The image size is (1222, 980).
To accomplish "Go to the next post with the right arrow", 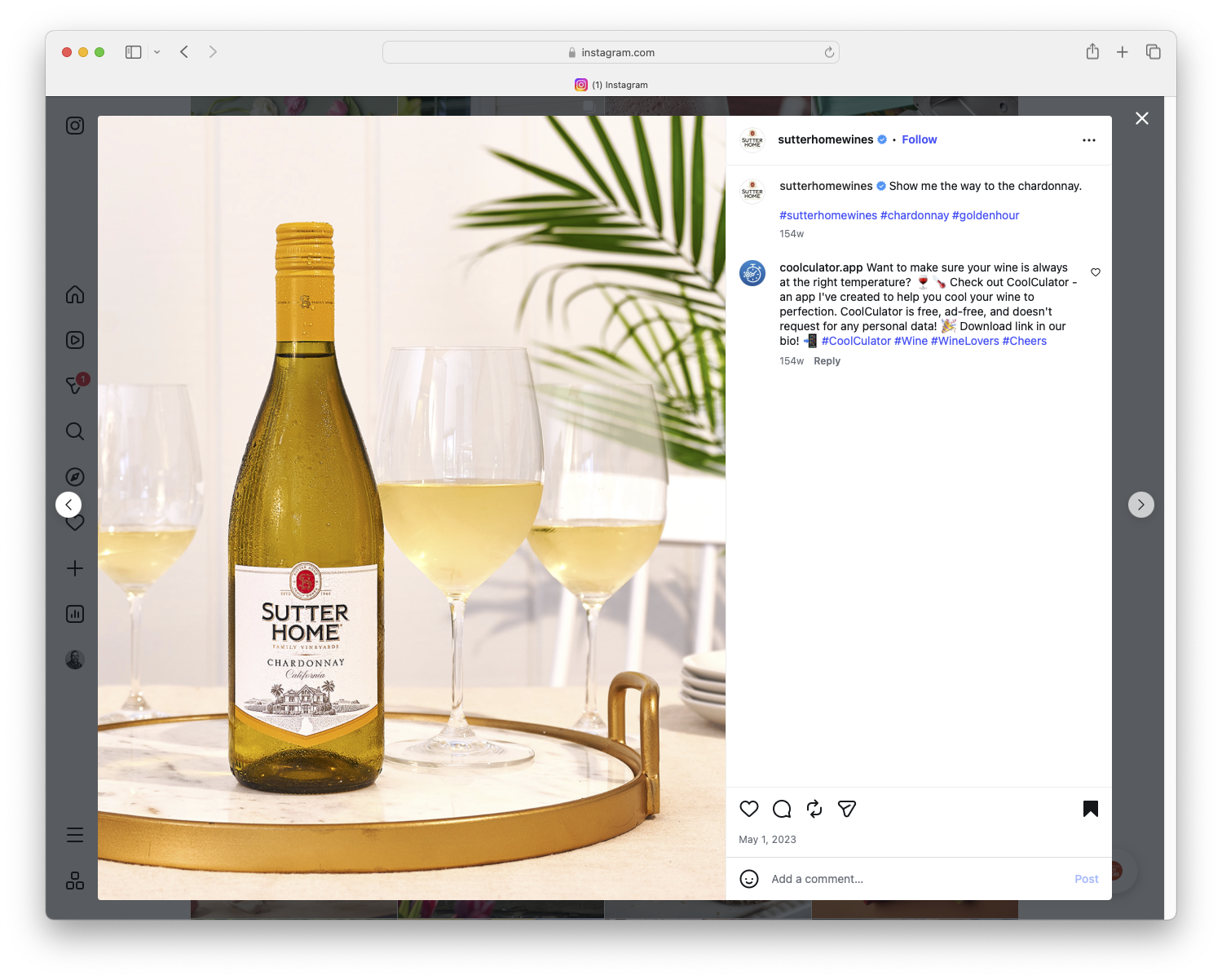I will click(1141, 505).
